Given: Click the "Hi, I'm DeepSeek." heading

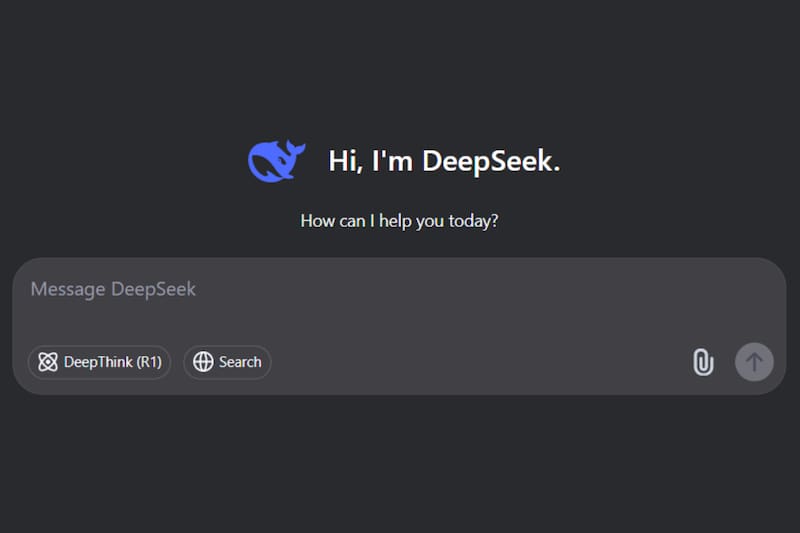Looking at the screenshot, I should pyautogui.click(x=444, y=161).
